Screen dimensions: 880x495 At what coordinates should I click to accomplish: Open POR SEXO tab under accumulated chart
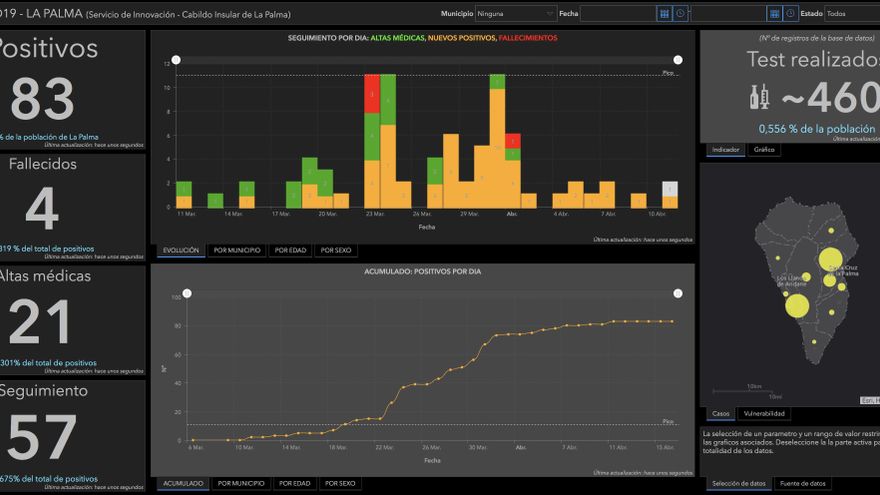[339, 484]
